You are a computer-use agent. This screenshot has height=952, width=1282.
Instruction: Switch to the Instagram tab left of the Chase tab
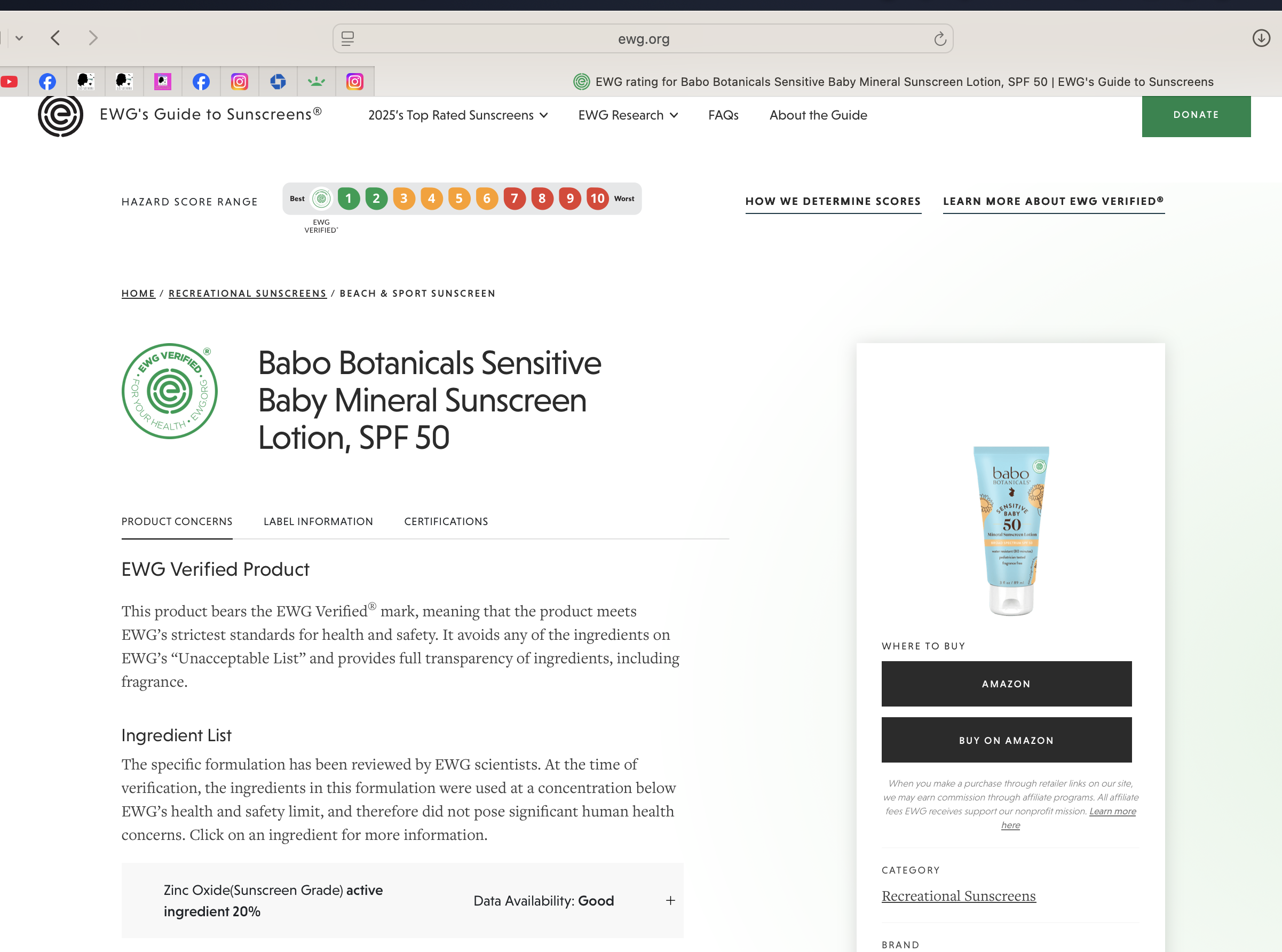pos(239,81)
